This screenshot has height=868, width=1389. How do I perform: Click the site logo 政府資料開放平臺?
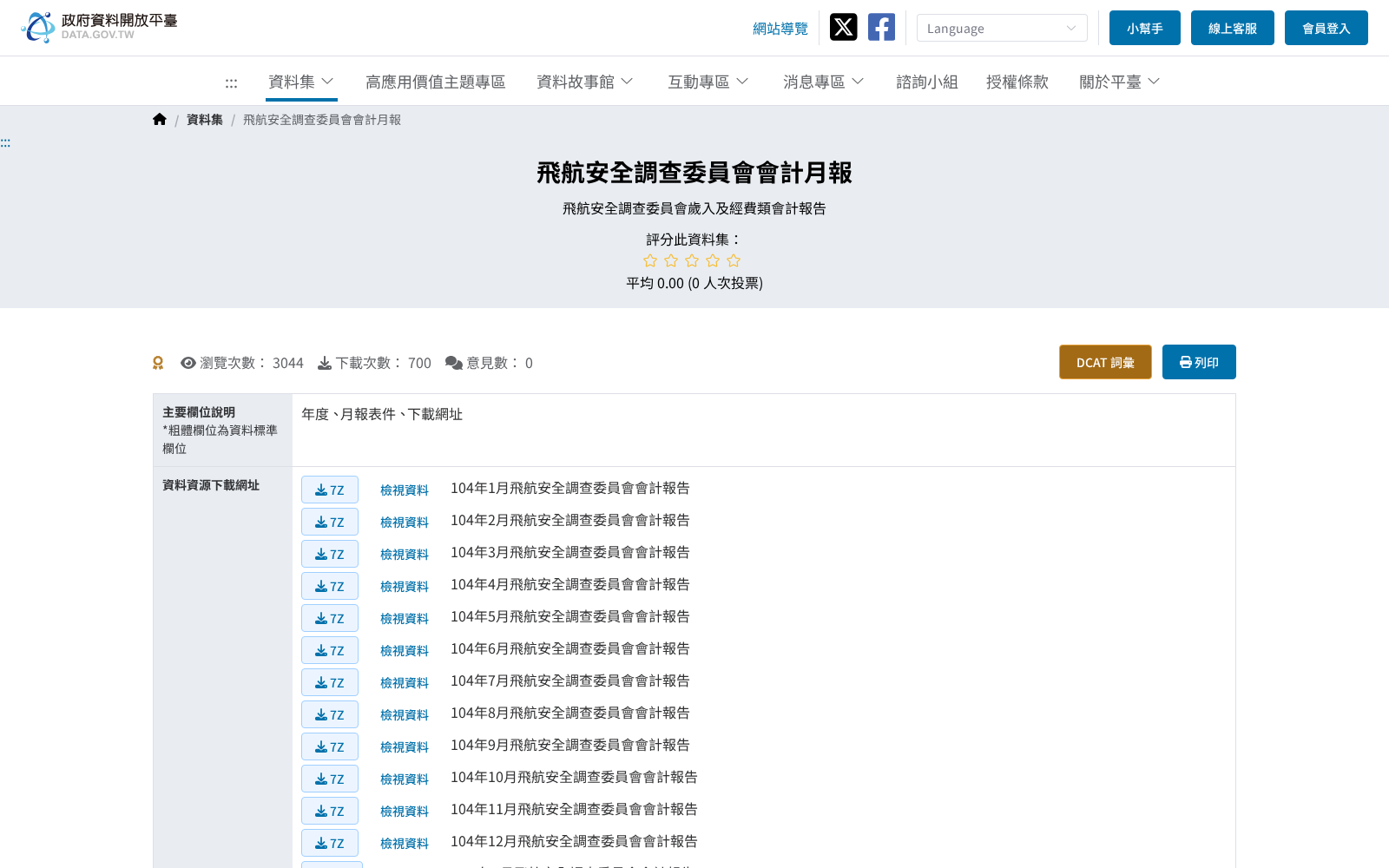click(99, 27)
